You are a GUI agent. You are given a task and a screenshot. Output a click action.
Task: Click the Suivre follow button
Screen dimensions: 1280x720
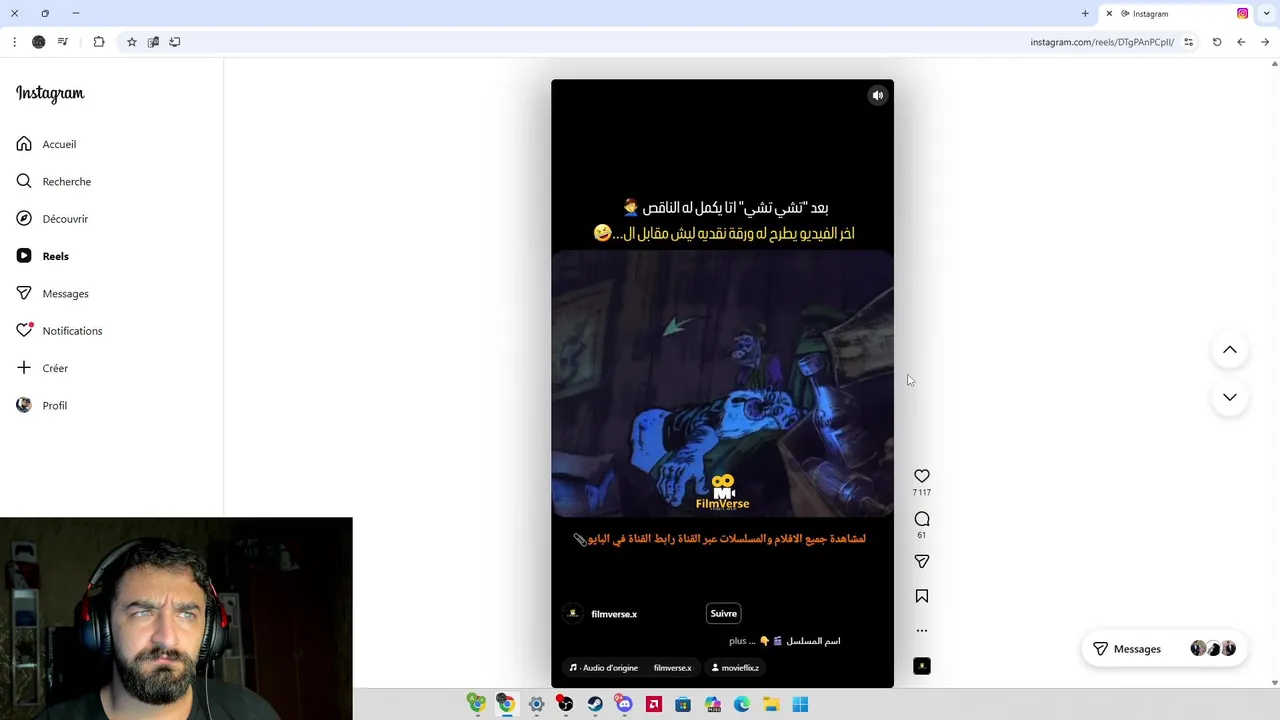coord(723,614)
